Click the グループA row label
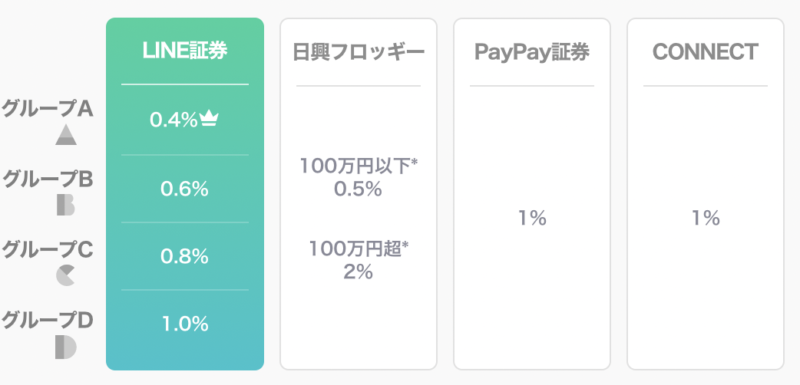 point(47,109)
